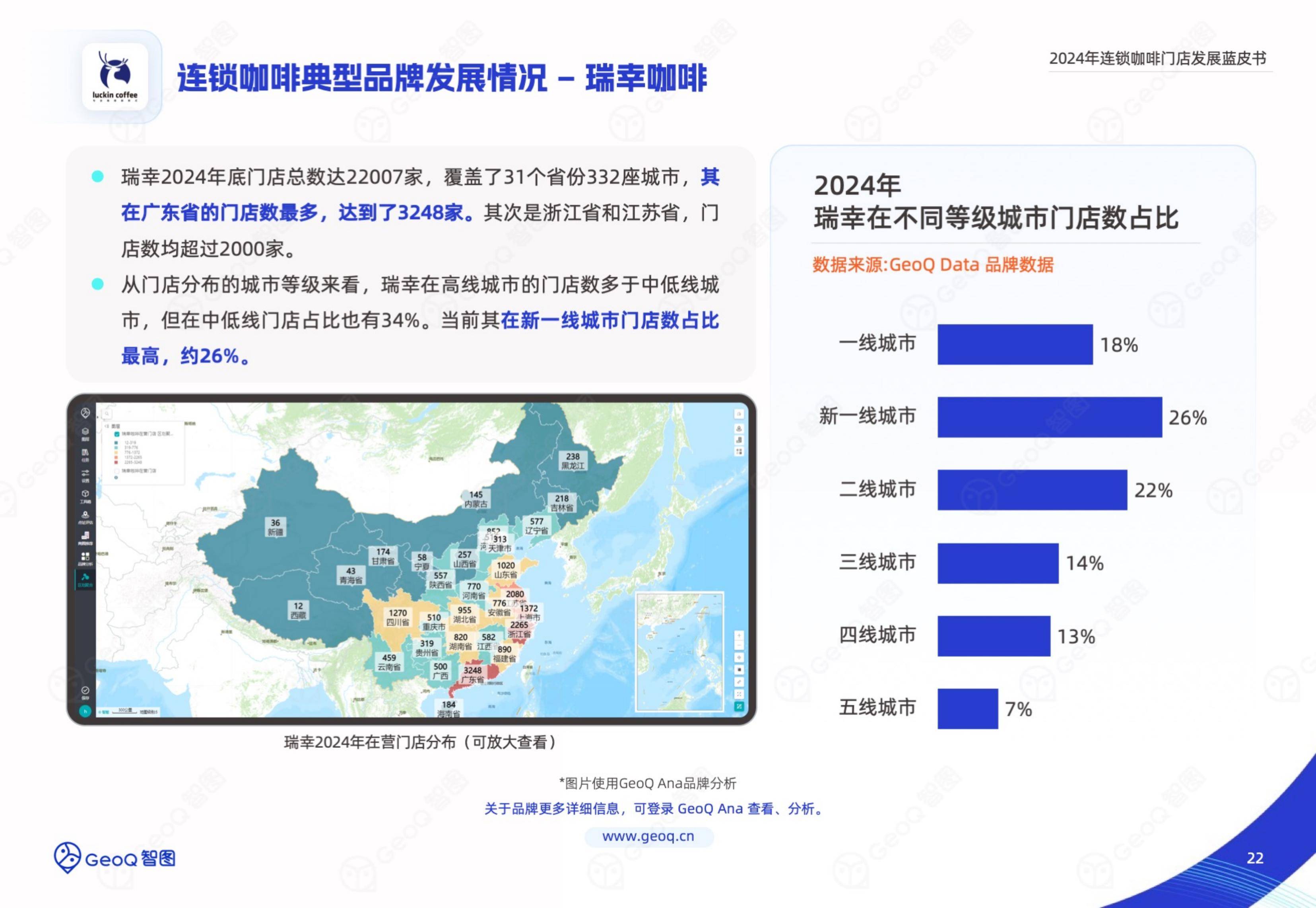The image size is (1316, 908).
Task: Click the topmost tool icon on map's right edge
Action: coord(739,414)
